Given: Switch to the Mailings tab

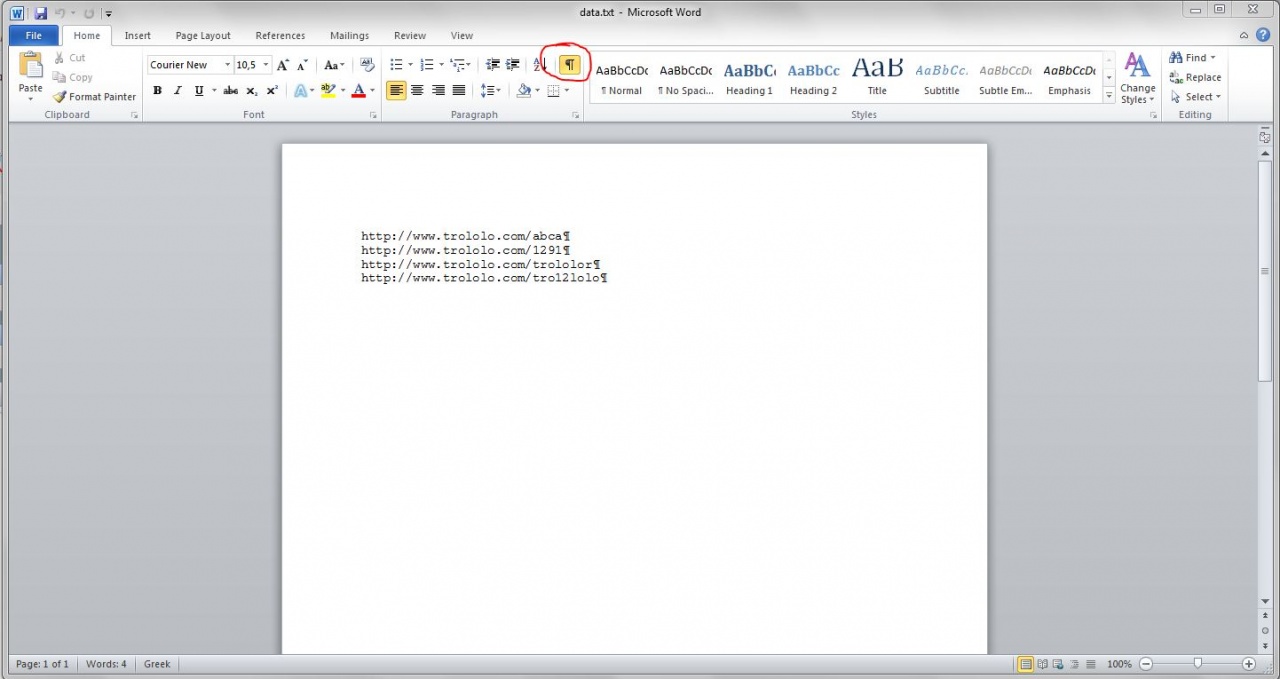Looking at the screenshot, I should pos(349,36).
